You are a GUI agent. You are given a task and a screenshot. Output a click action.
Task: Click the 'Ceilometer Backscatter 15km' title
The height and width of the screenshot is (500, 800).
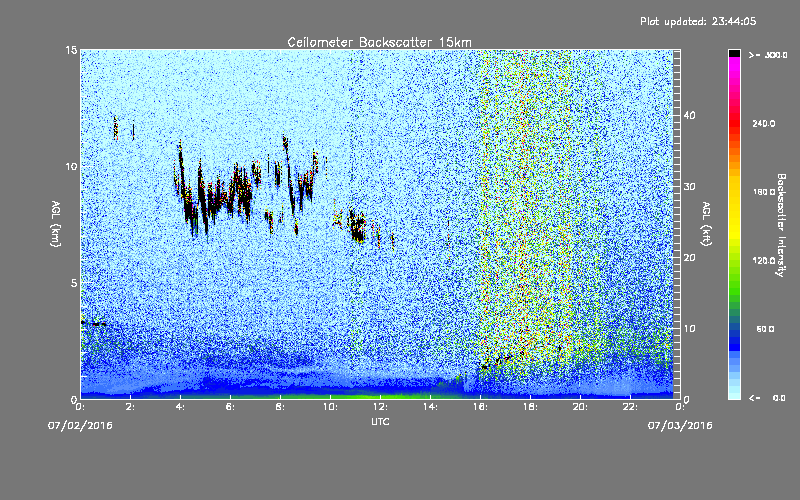(379, 42)
